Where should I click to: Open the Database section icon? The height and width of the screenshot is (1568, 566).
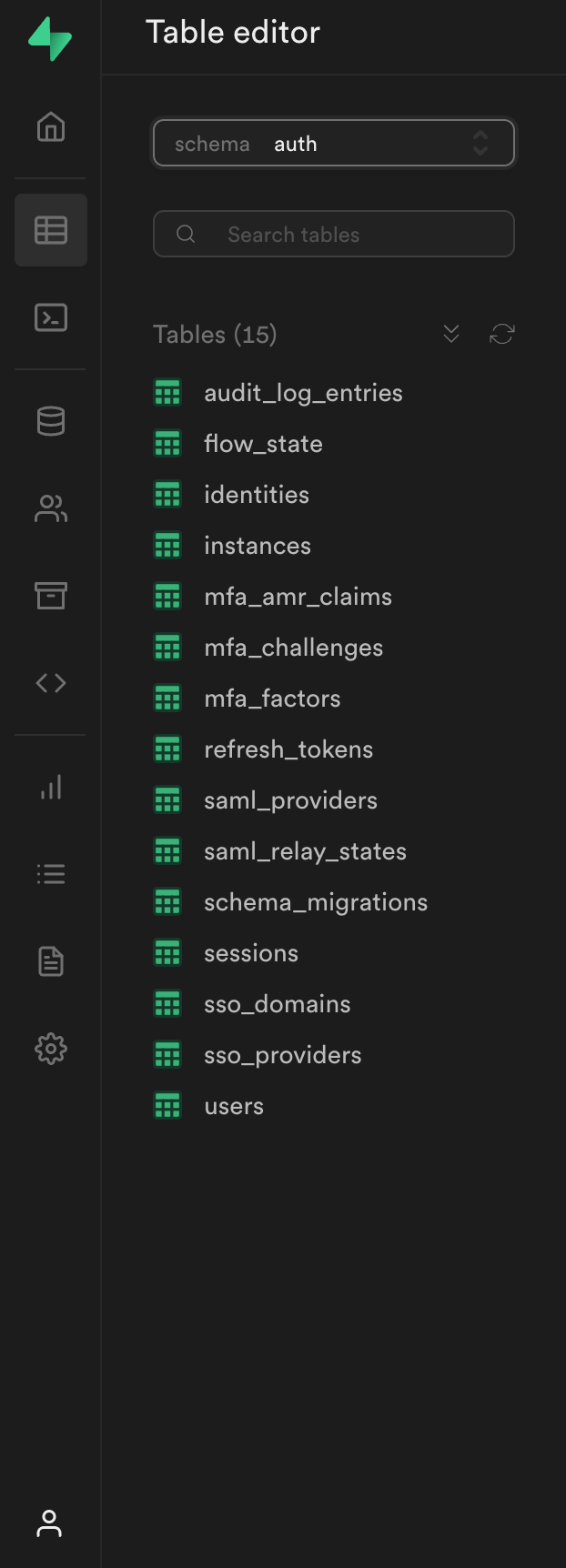(51, 421)
